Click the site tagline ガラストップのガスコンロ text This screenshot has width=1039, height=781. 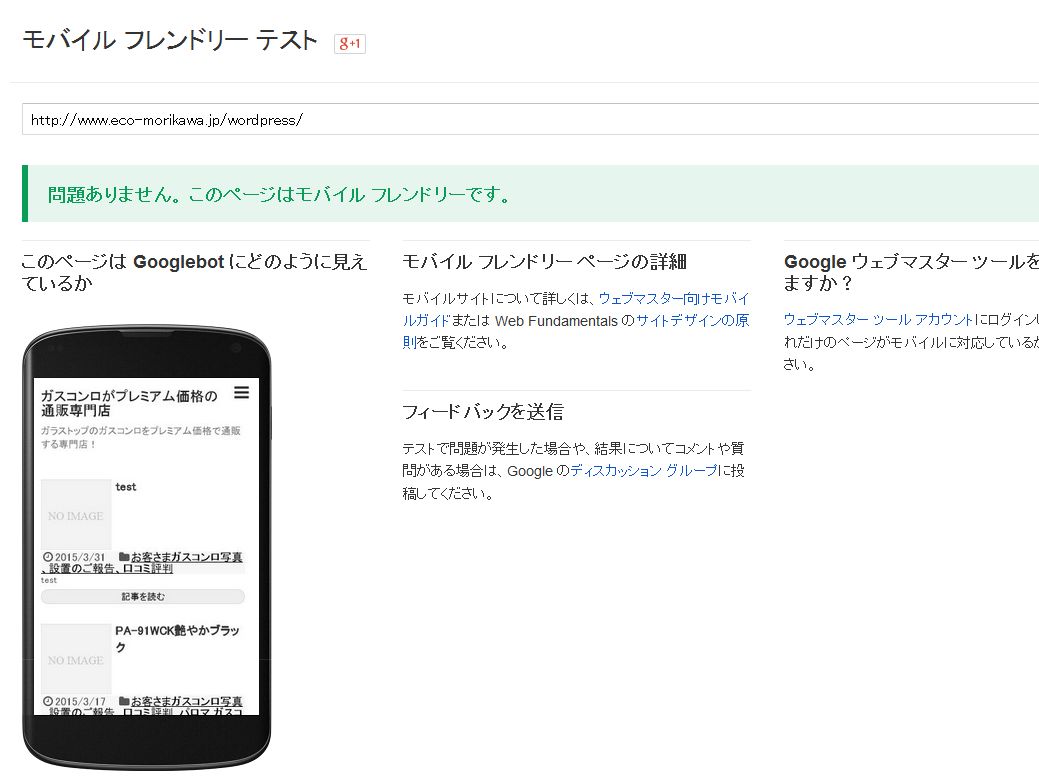pyautogui.click(x=140, y=437)
